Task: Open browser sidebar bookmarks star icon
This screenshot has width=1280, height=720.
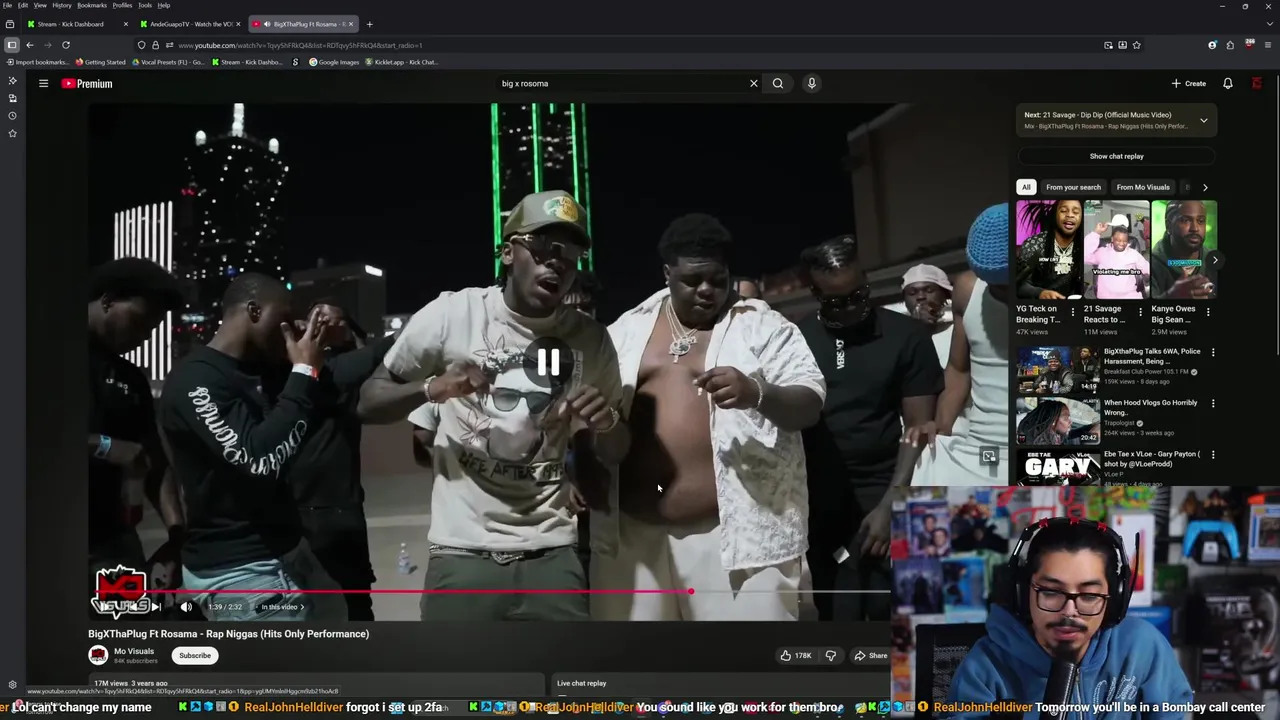Action: click(12, 133)
